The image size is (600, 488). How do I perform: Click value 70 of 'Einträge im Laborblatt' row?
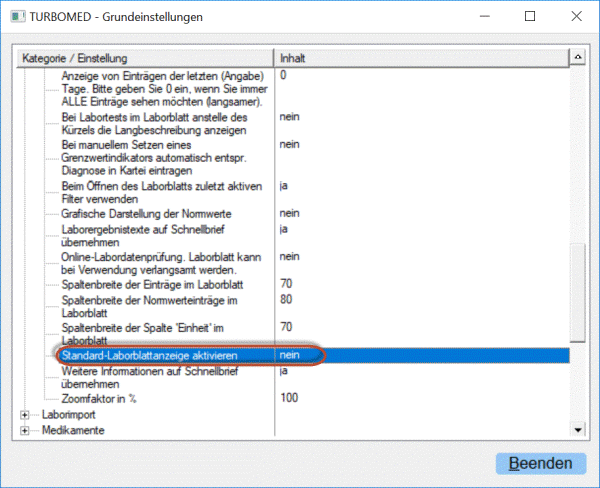point(286,284)
